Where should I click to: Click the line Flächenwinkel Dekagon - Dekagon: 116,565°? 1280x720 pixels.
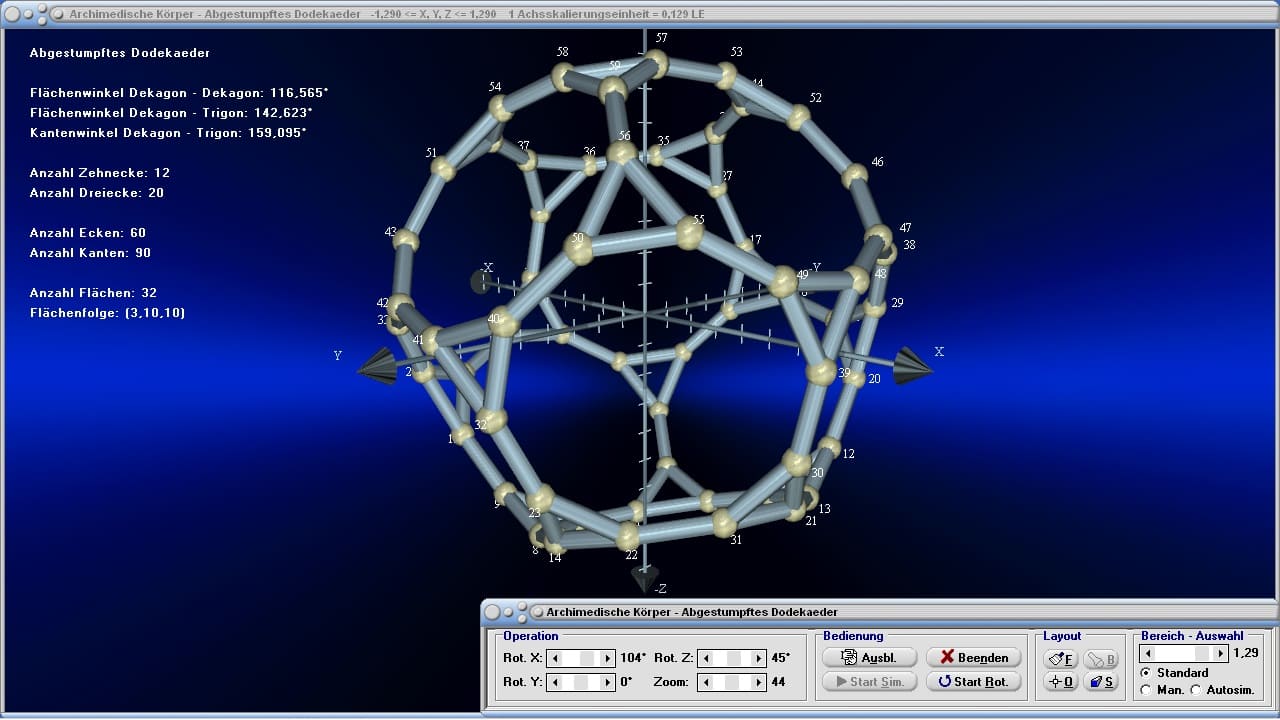point(179,93)
